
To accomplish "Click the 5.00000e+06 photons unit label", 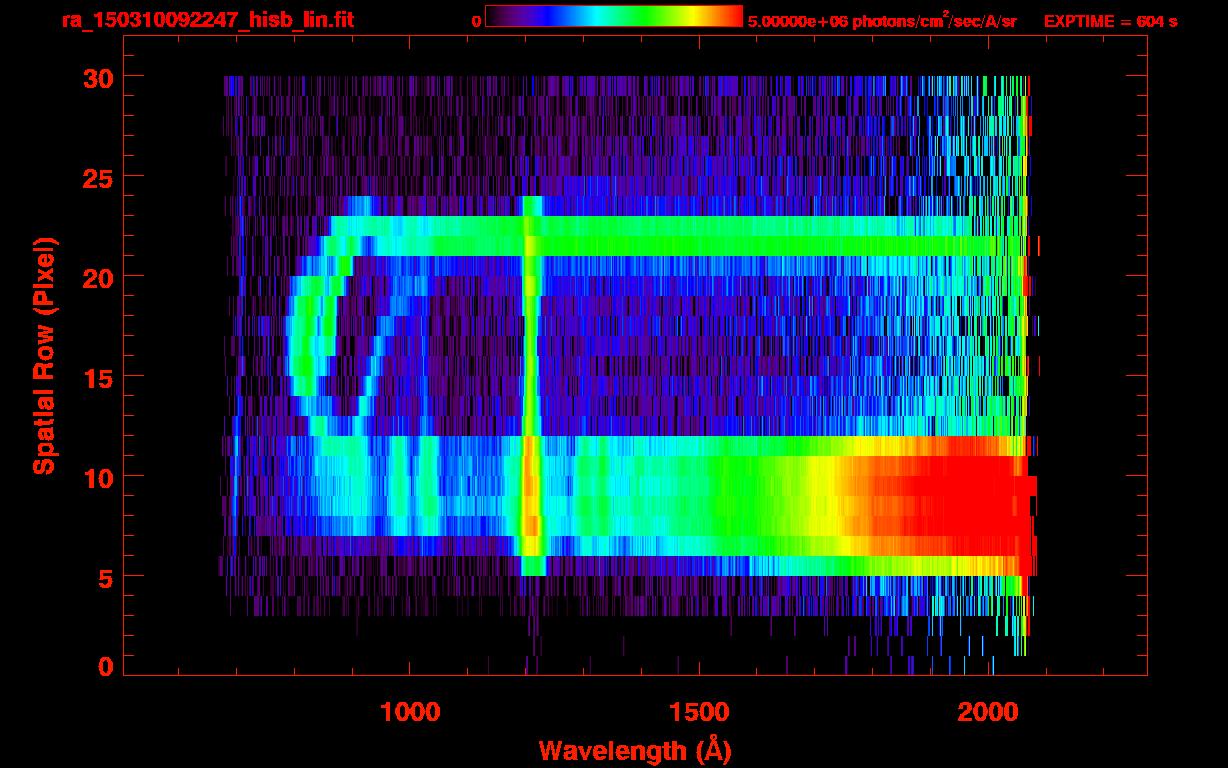I will [x=882, y=21].
